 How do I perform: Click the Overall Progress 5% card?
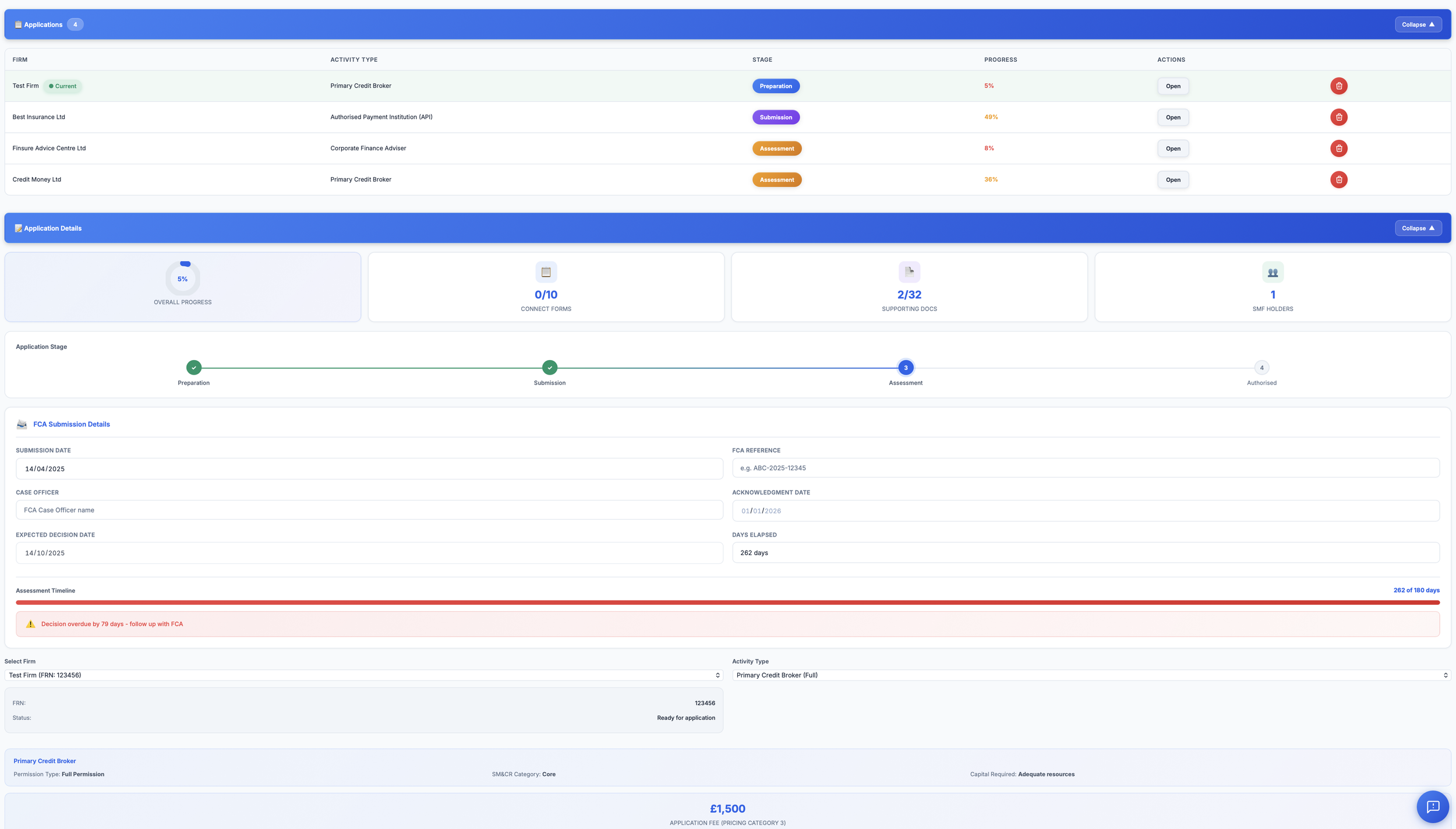[183, 287]
